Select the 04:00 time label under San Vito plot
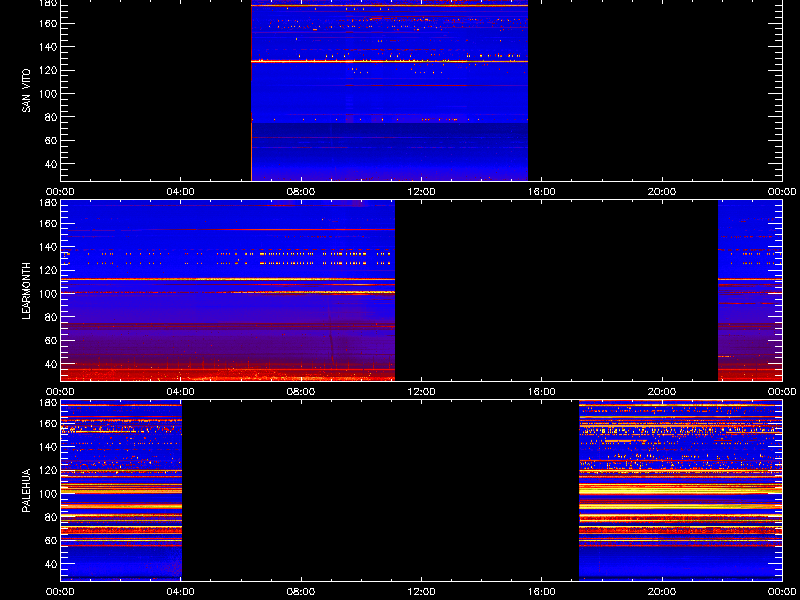800x600 pixels. [181, 192]
